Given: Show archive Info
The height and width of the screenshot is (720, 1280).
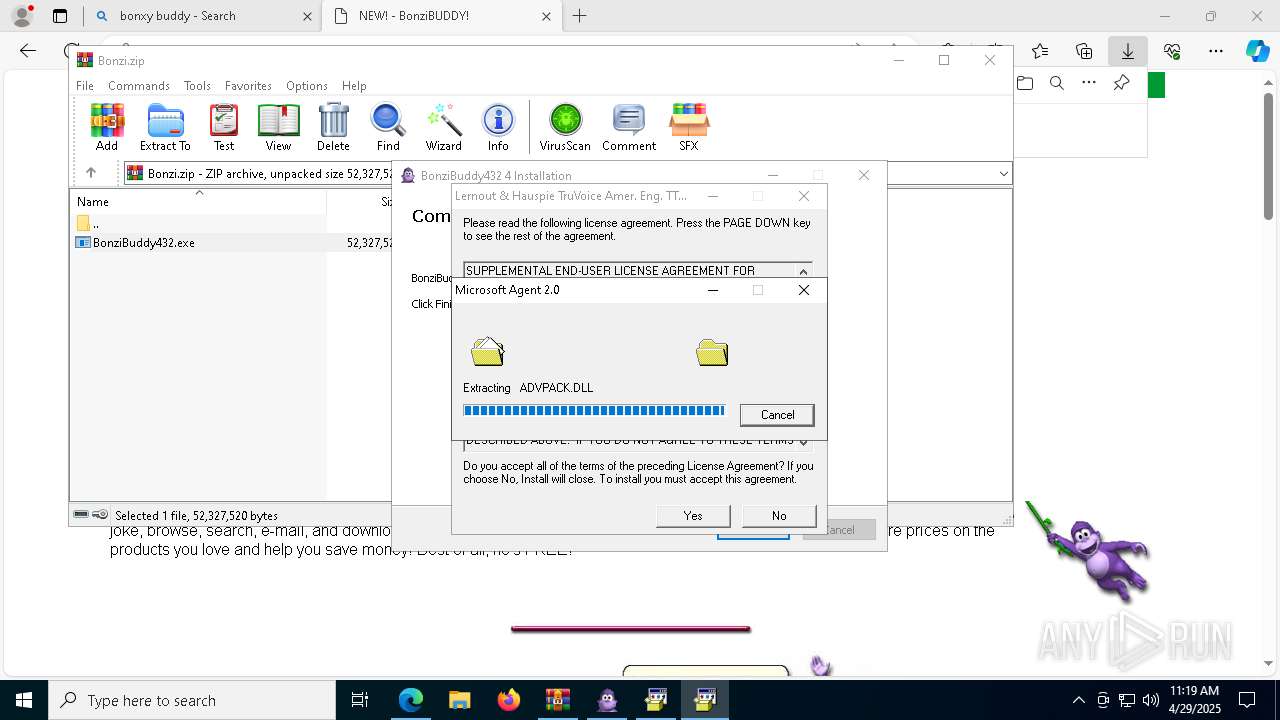Looking at the screenshot, I should (498, 127).
